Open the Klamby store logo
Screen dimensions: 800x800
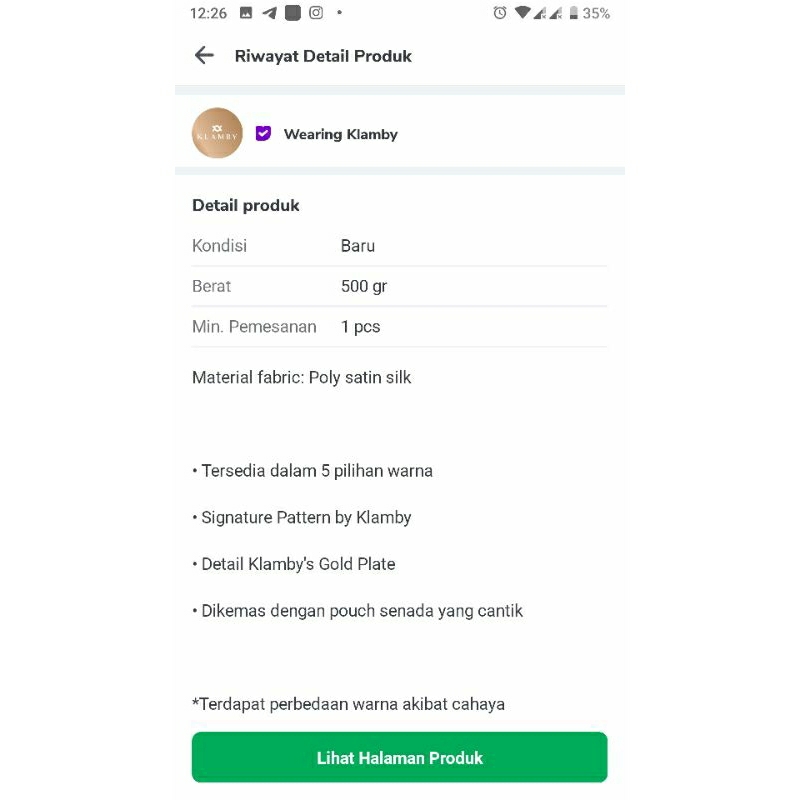click(x=217, y=133)
